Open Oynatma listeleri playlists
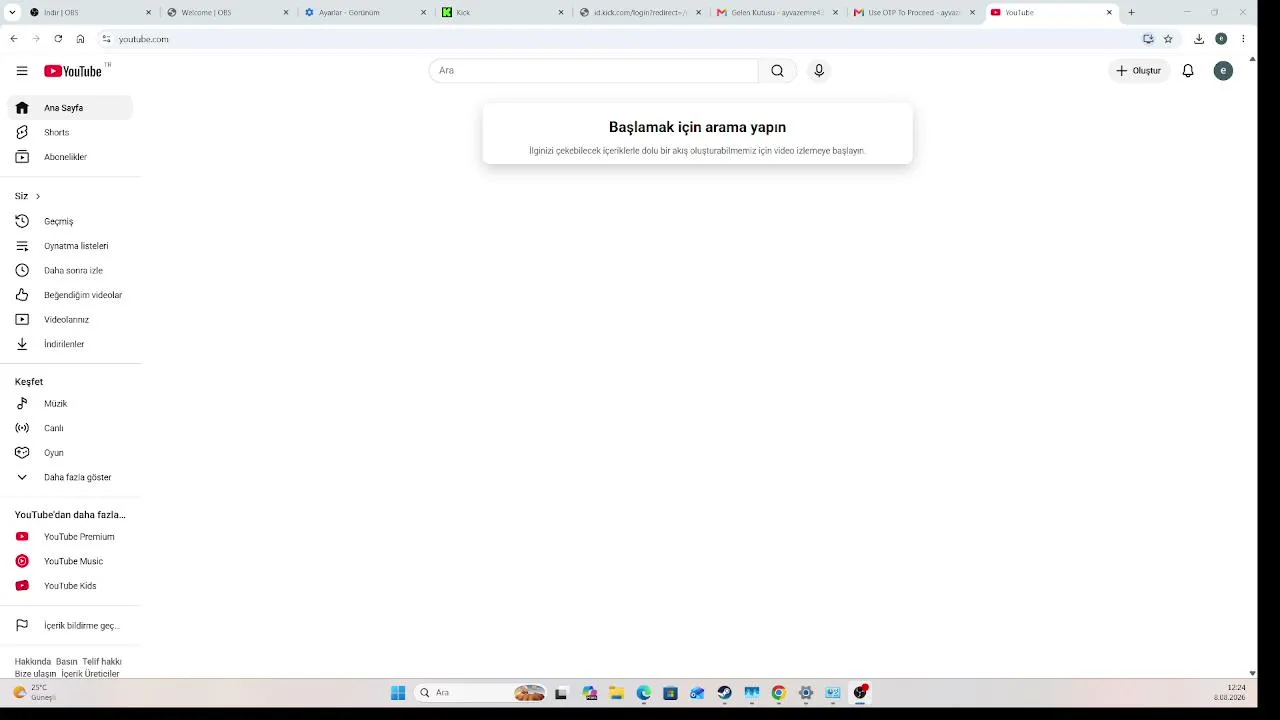 click(x=70, y=246)
